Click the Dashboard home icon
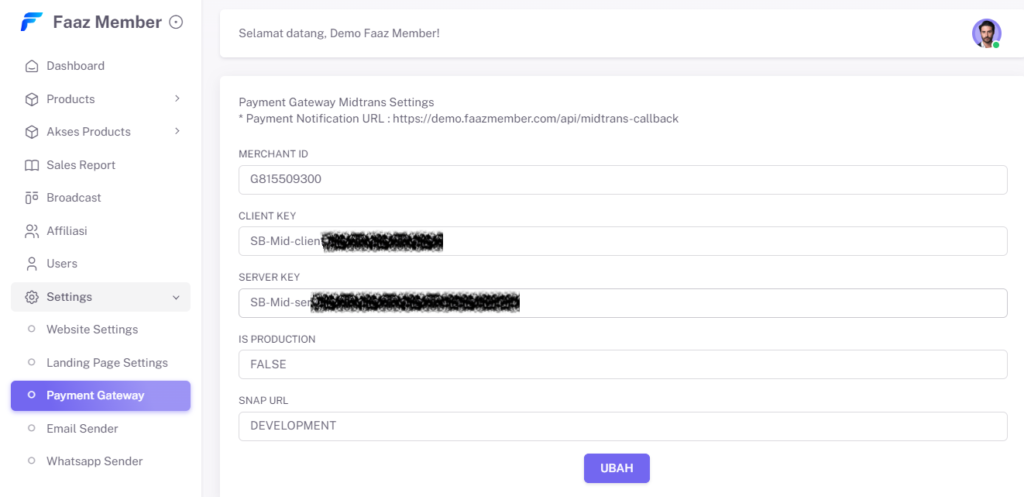1024x497 pixels. (x=31, y=66)
